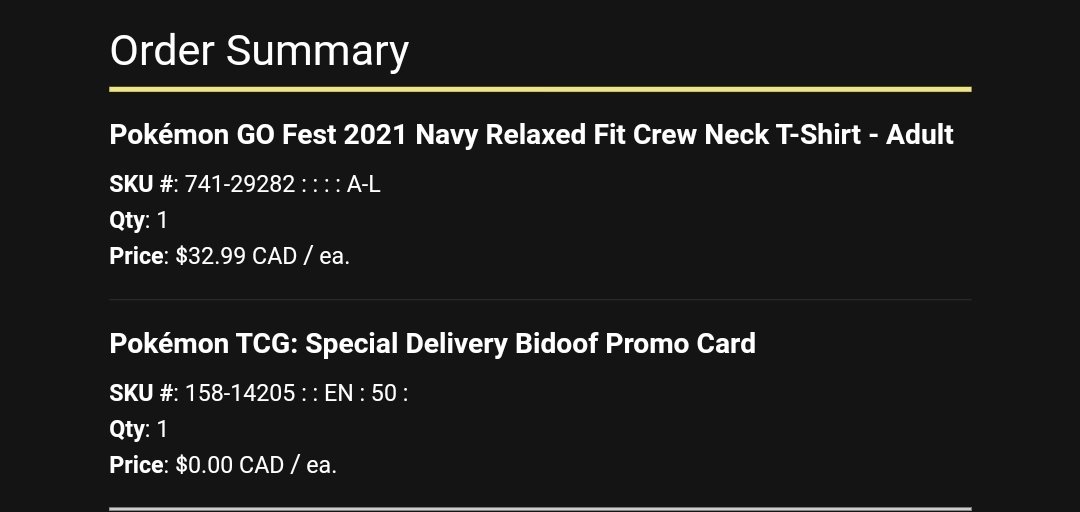Click the SKU 158-14205 text
Image resolution: width=1080 pixels, height=512 pixels.
coord(240,393)
